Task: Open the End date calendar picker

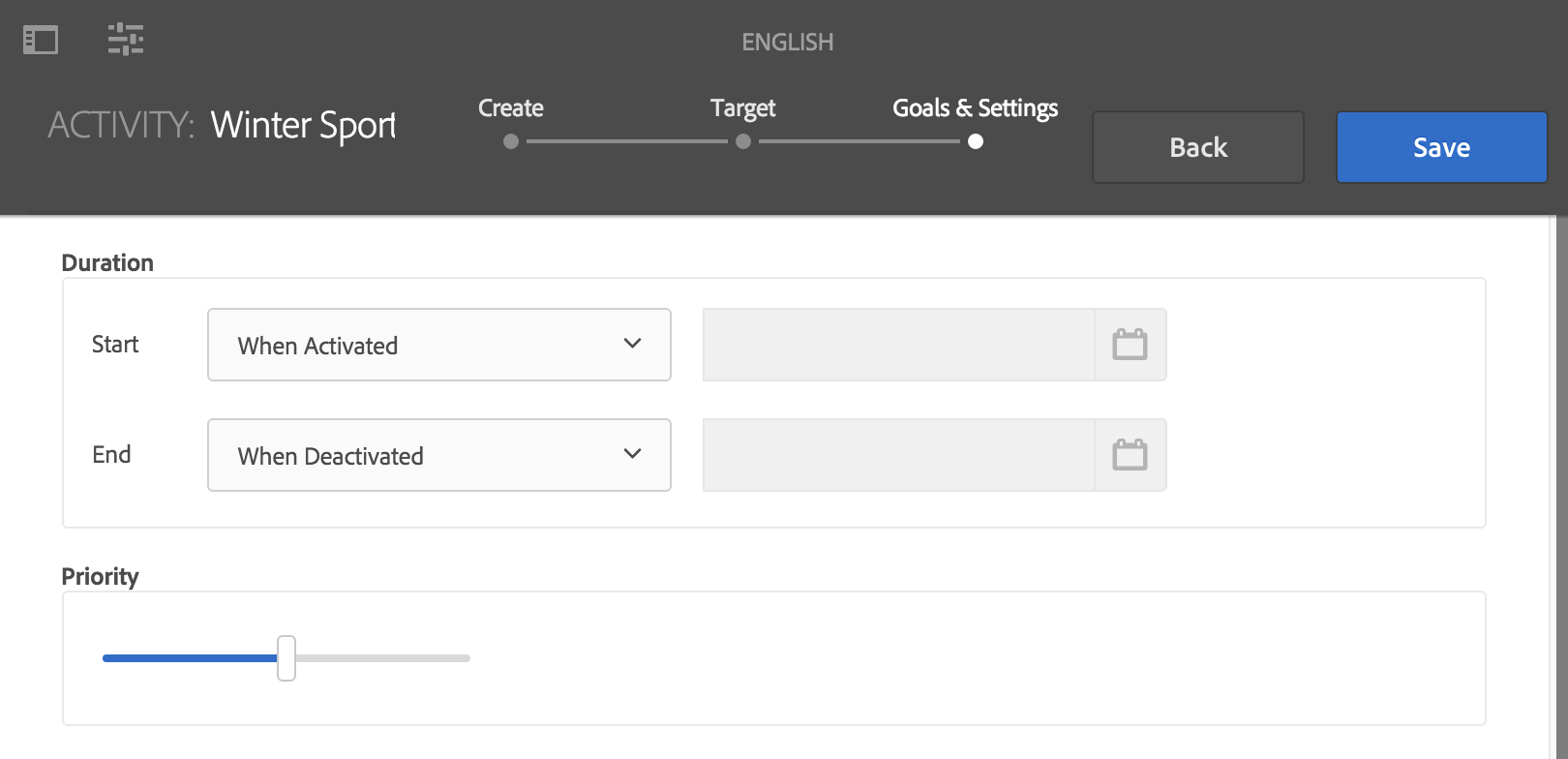Action: pos(1130,455)
